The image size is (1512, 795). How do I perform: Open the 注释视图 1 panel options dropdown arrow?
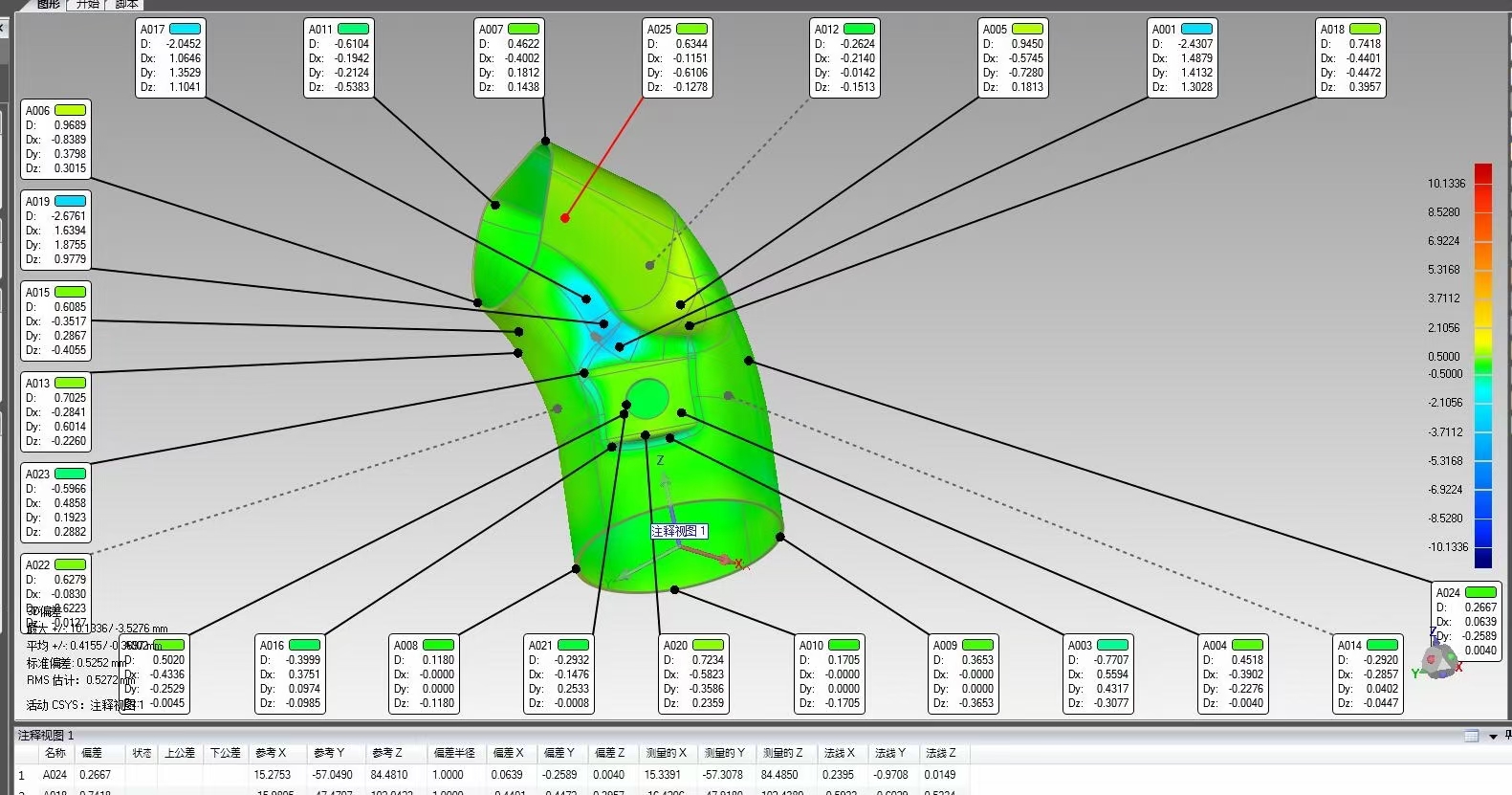coord(1493,737)
